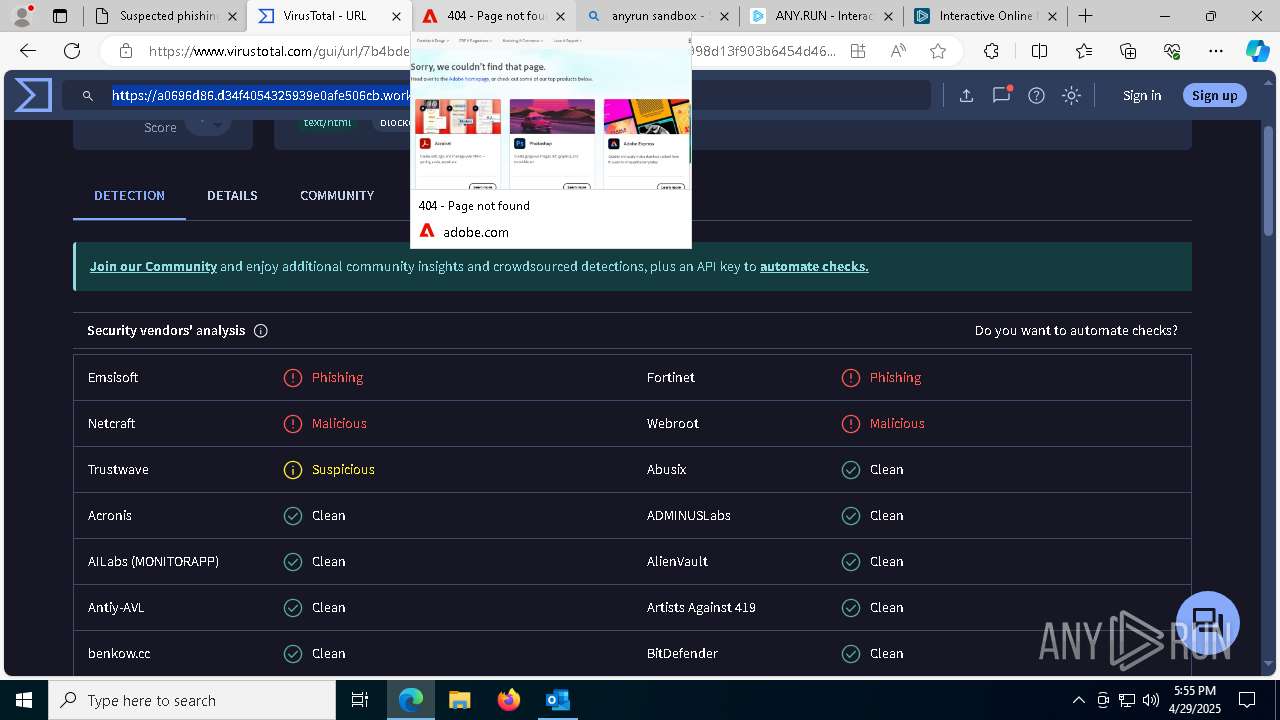Screen dimensions: 1280x720
Task: Open a new browser tab with plus button
Action: 1085,16
